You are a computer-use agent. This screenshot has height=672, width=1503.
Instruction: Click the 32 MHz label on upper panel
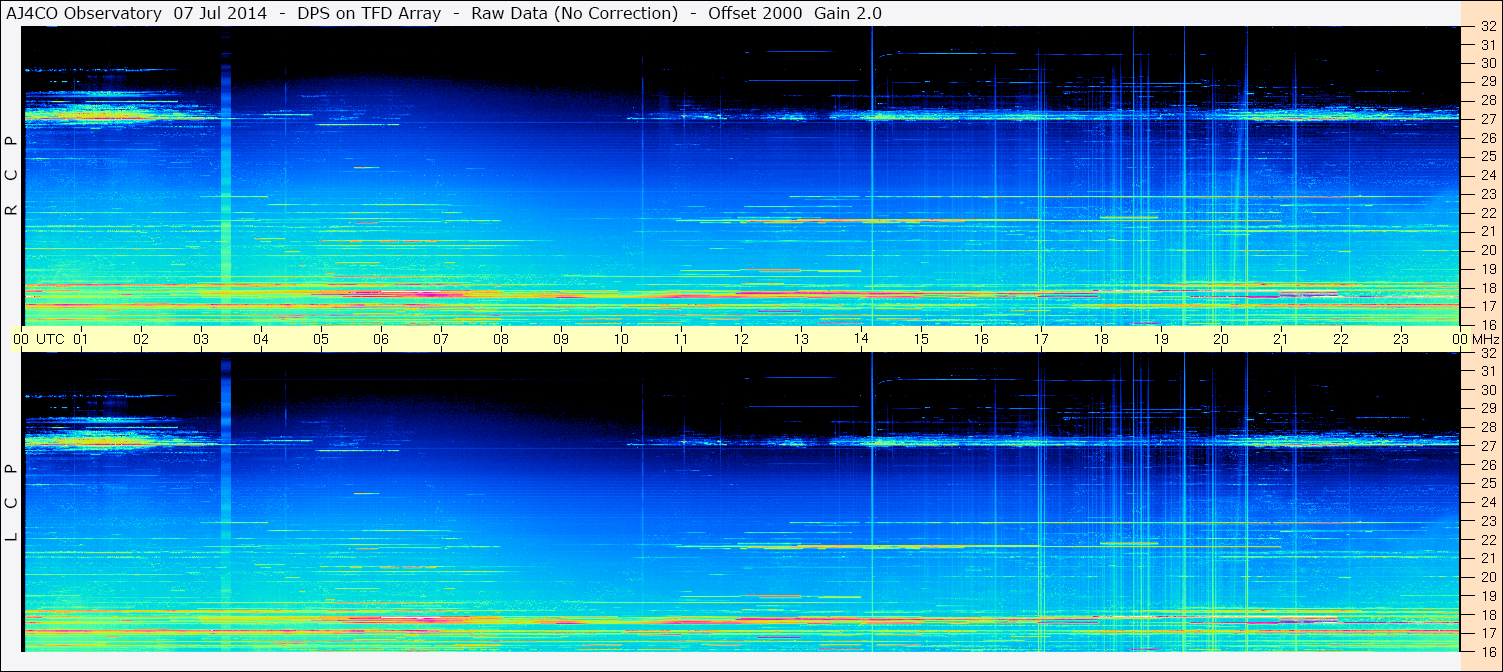1487,27
